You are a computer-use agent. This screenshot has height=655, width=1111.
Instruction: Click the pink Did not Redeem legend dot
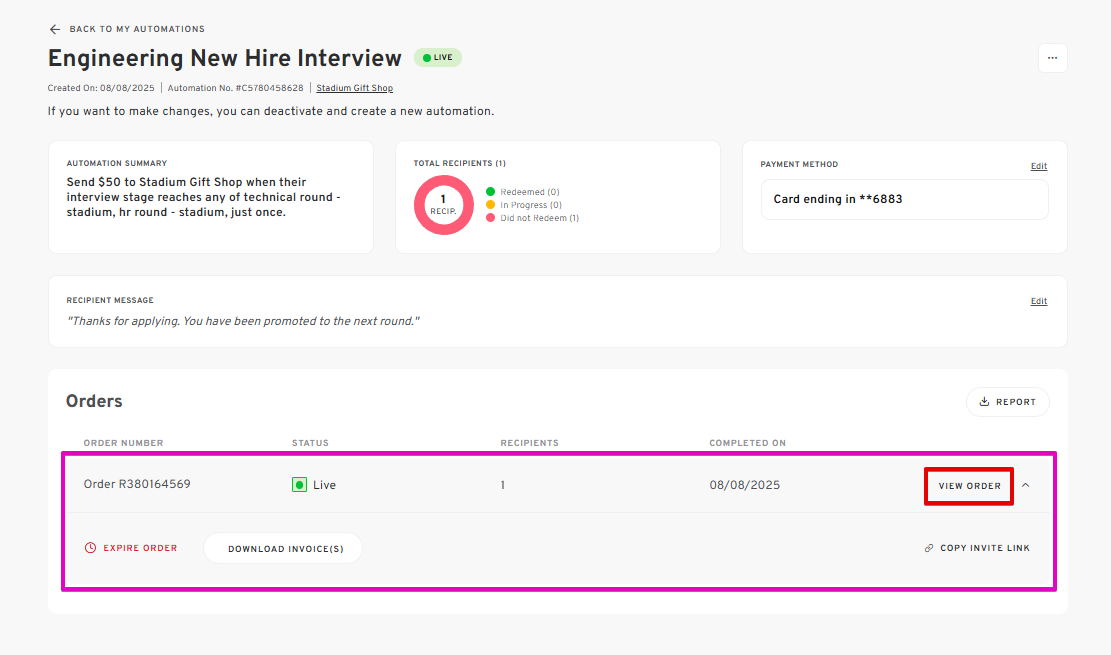point(490,218)
